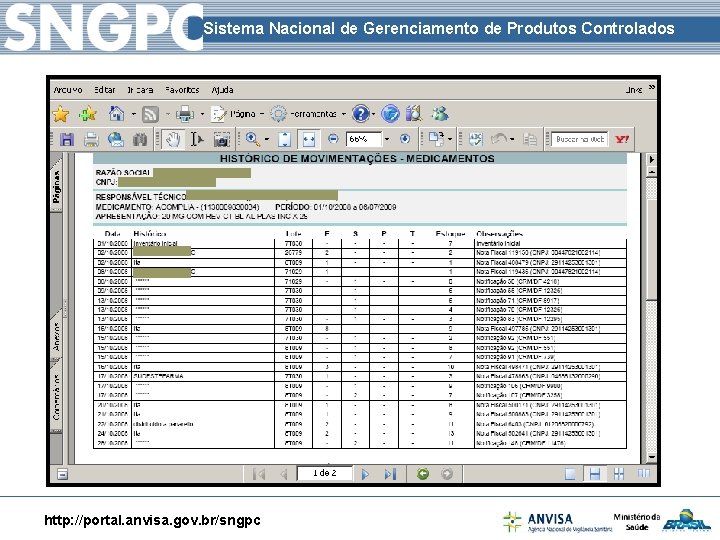
Task: Click the blue globe browser icon
Action: coord(390,113)
